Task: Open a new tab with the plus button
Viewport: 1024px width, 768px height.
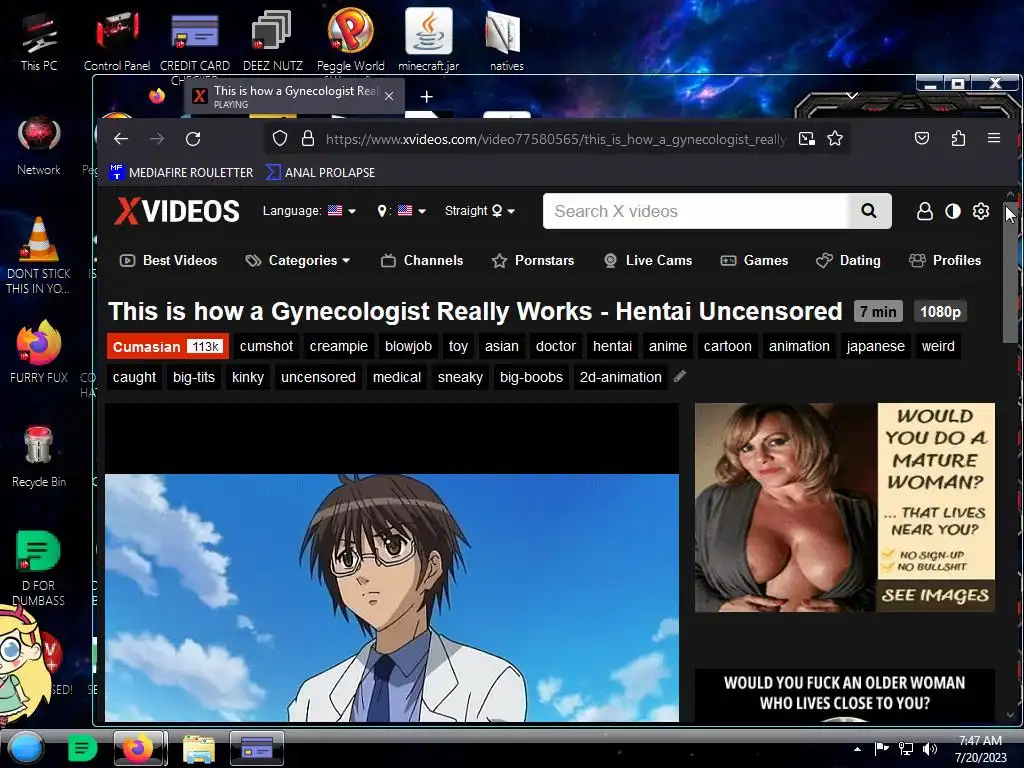Action: pos(426,97)
